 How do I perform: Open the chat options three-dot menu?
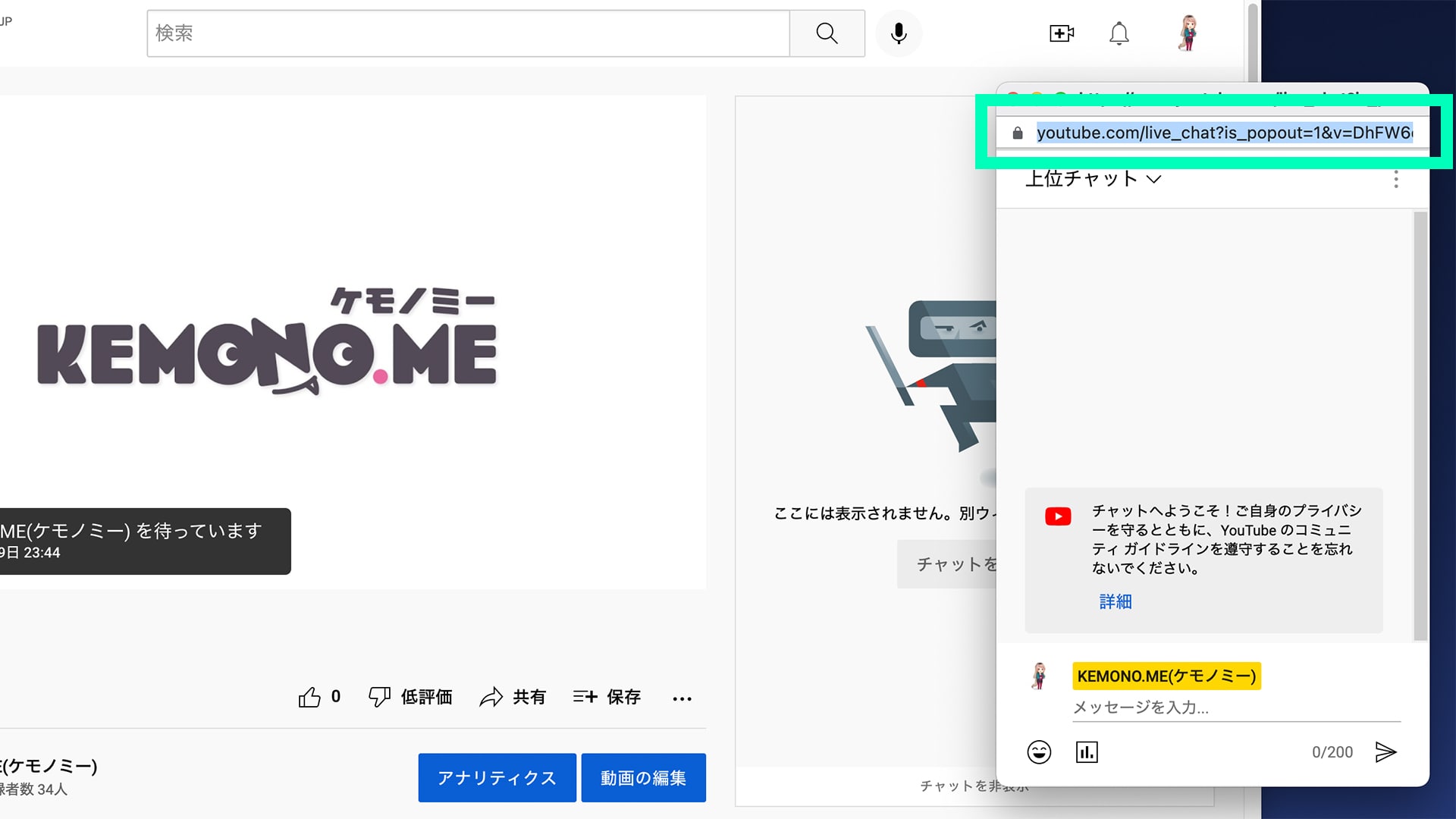click(1396, 179)
